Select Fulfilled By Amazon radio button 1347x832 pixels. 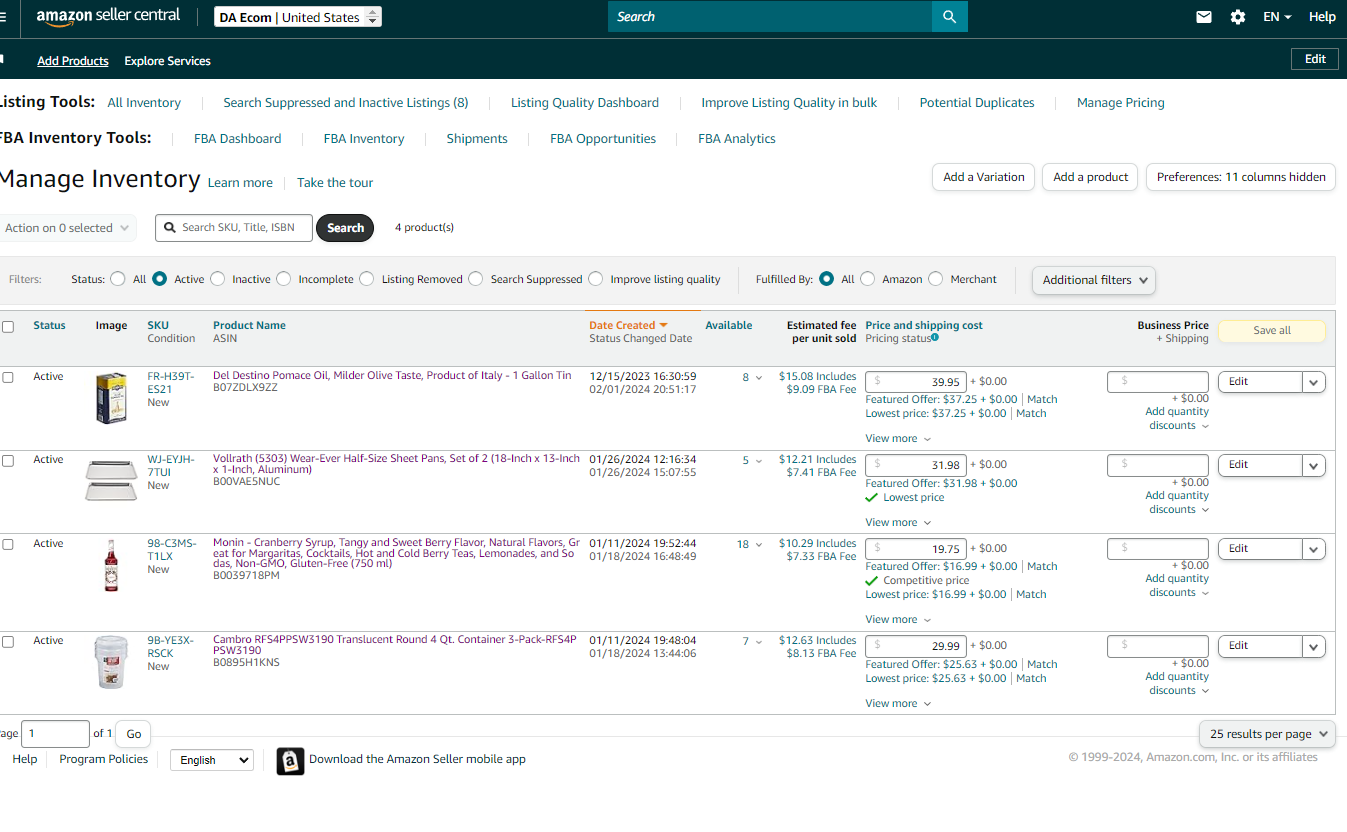pos(867,279)
